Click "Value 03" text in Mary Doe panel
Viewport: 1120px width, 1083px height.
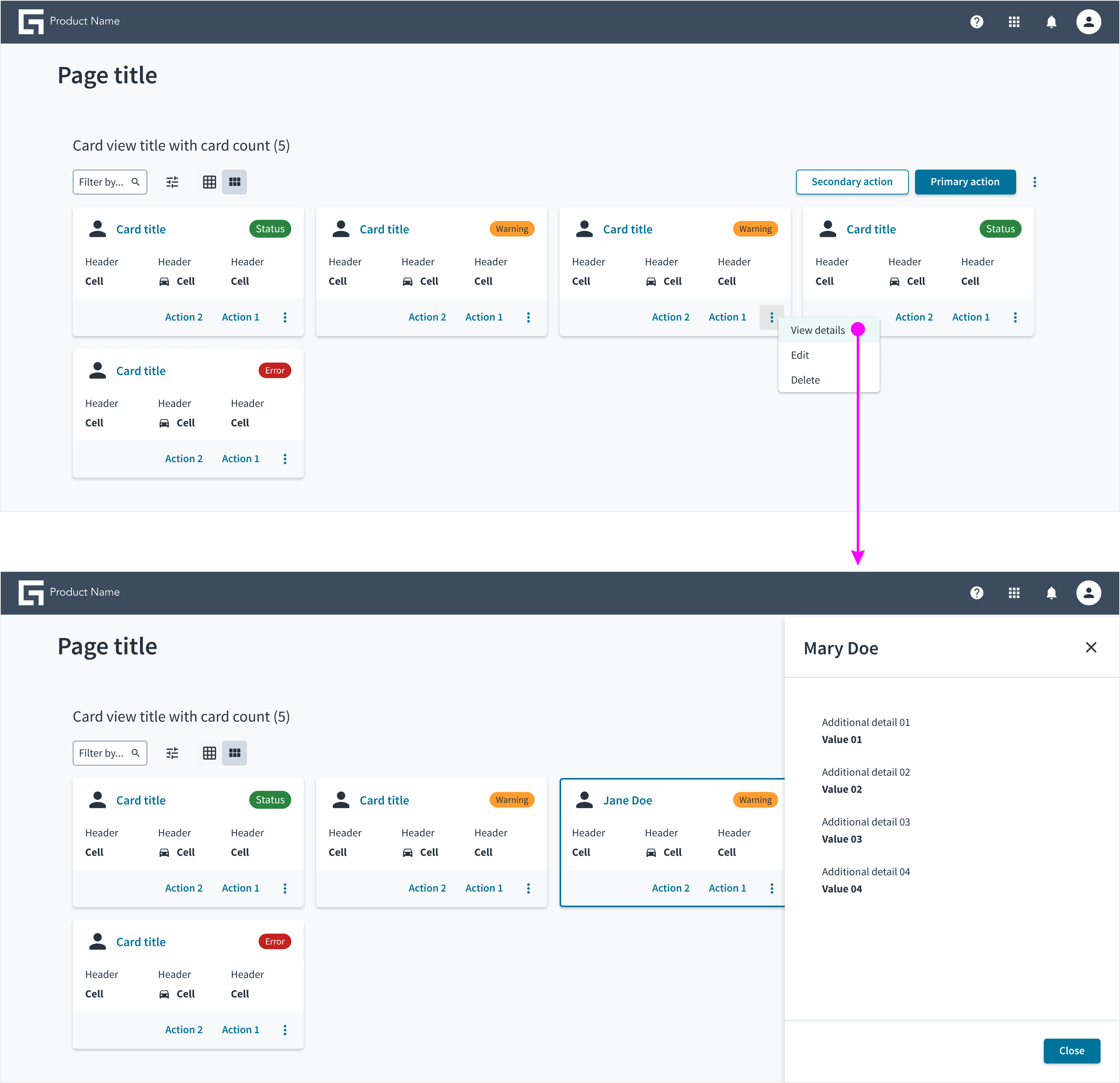(841, 839)
